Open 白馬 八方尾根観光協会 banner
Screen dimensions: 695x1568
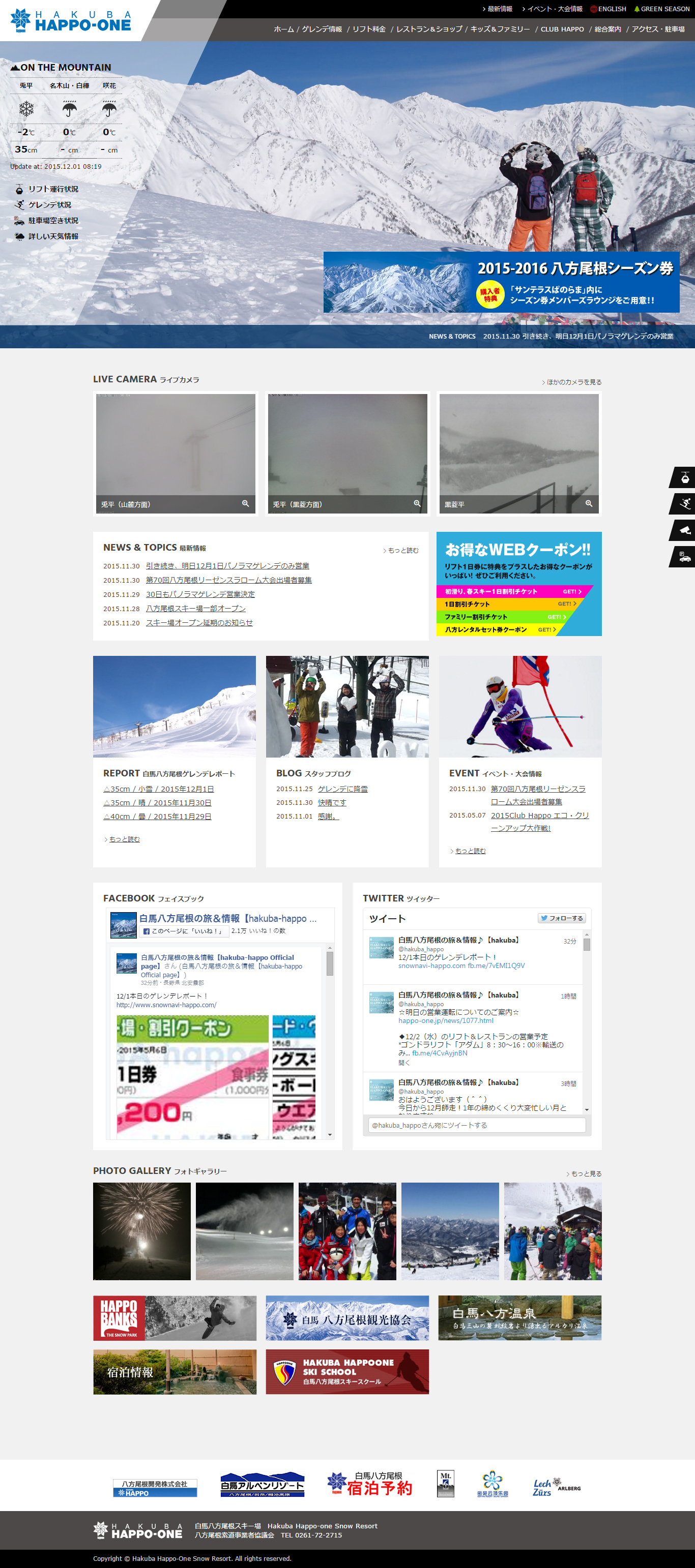347,1318
